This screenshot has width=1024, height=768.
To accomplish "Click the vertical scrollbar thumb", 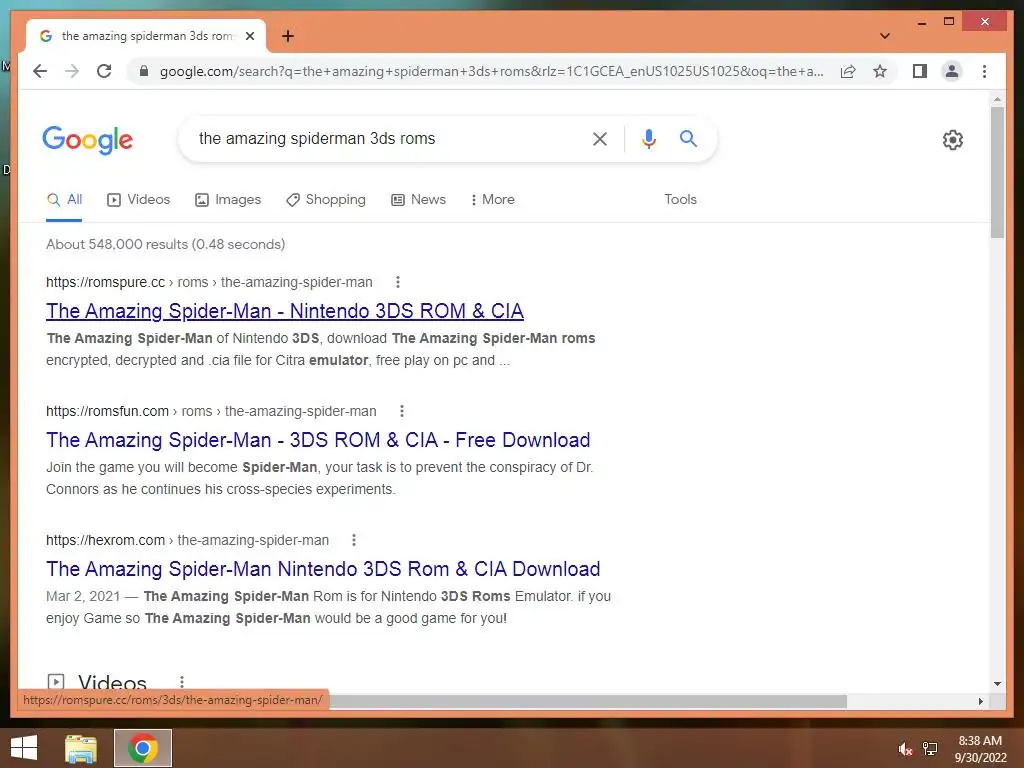I will pyautogui.click(x=997, y=172).
